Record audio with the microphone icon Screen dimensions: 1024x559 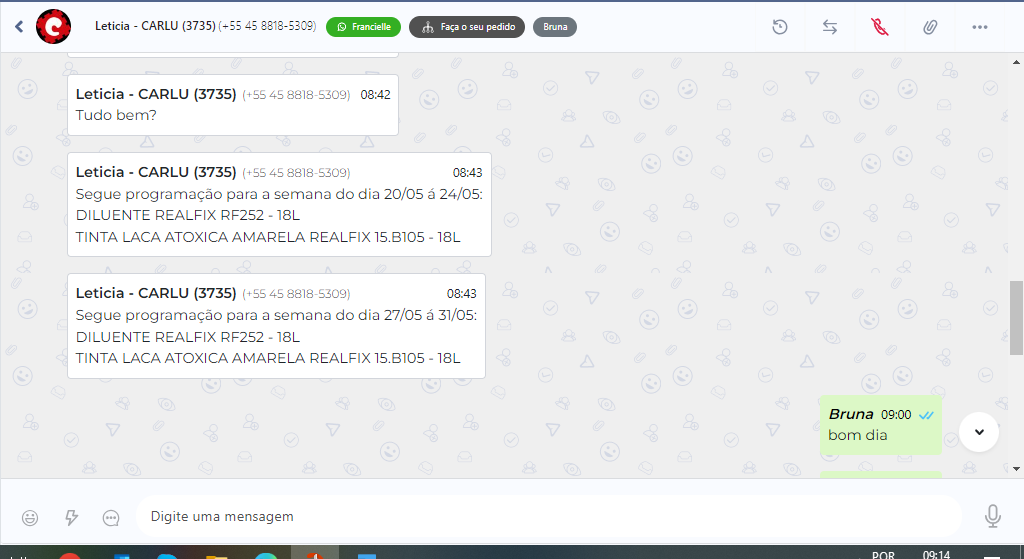coord(992,516)
